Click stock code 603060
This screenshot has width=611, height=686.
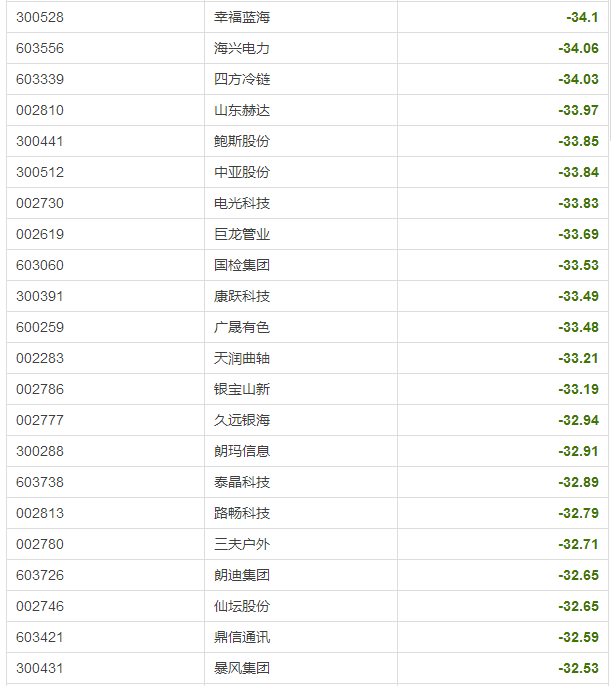point(40,265)
